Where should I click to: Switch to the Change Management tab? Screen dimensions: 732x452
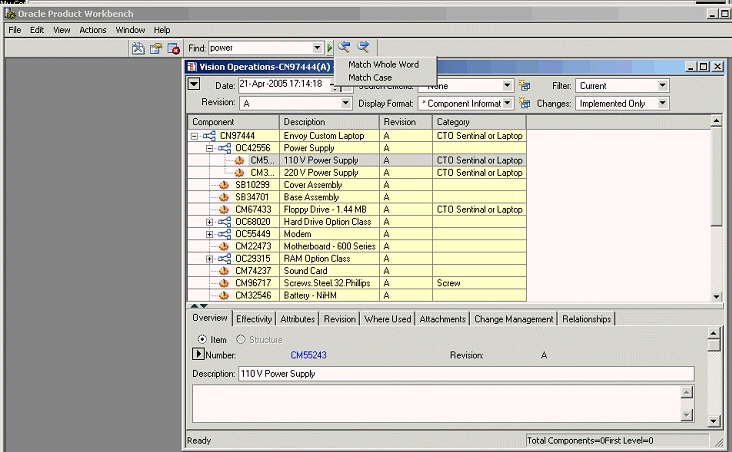pos(514,319)
